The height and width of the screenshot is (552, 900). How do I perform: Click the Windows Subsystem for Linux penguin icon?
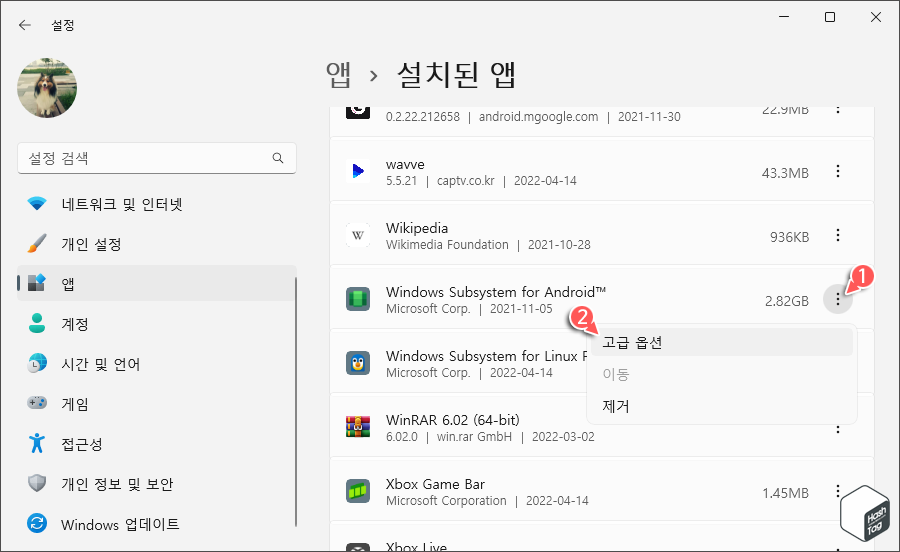pos(358,363)
